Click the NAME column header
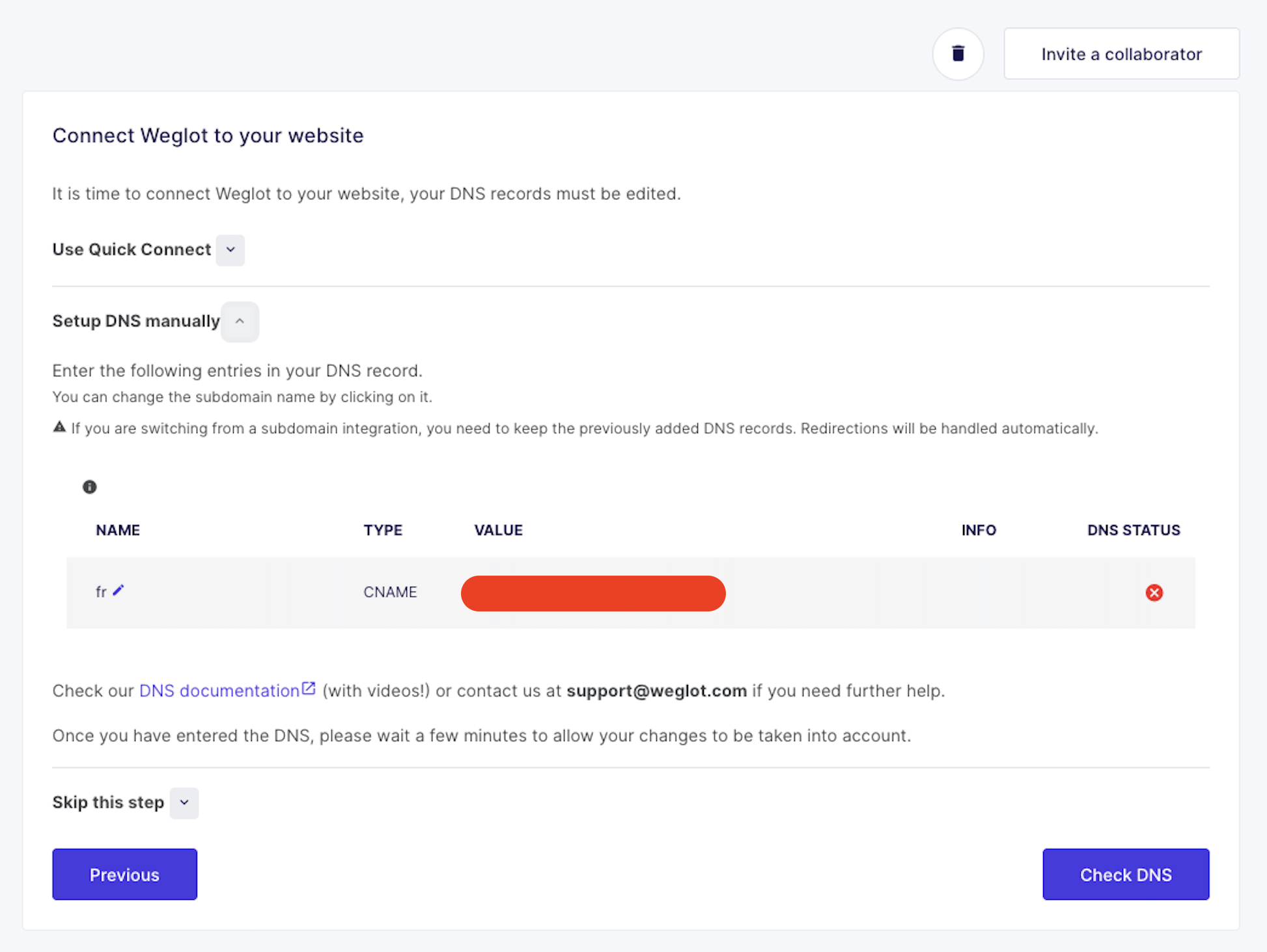This screenshot has width=1267, height=952. [x=118, y=530]
